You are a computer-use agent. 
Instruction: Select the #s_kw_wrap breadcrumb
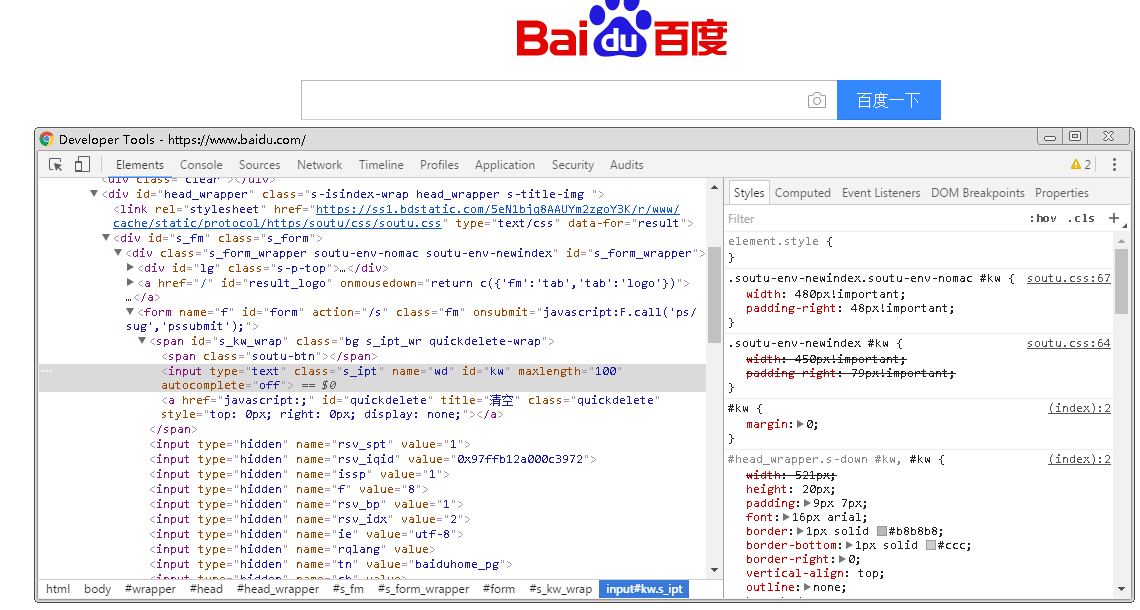click(x=561, y=589)
